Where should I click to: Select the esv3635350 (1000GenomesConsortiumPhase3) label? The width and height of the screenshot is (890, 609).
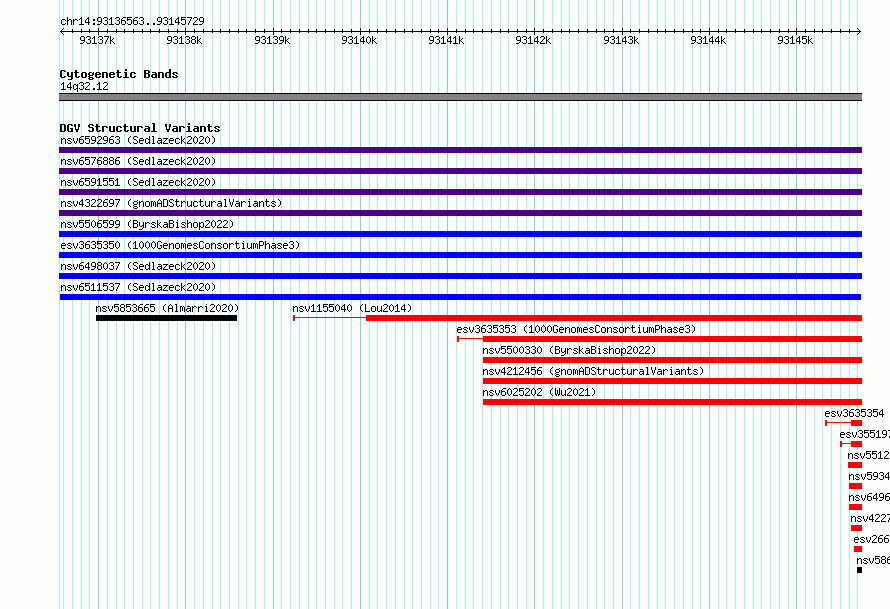[x=180, y=245]
